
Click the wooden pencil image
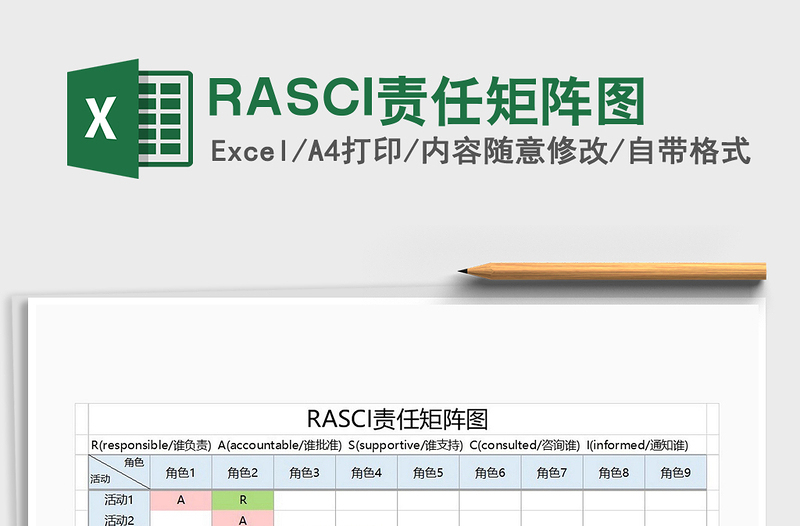pyautogui.click(x=612, y=271)
